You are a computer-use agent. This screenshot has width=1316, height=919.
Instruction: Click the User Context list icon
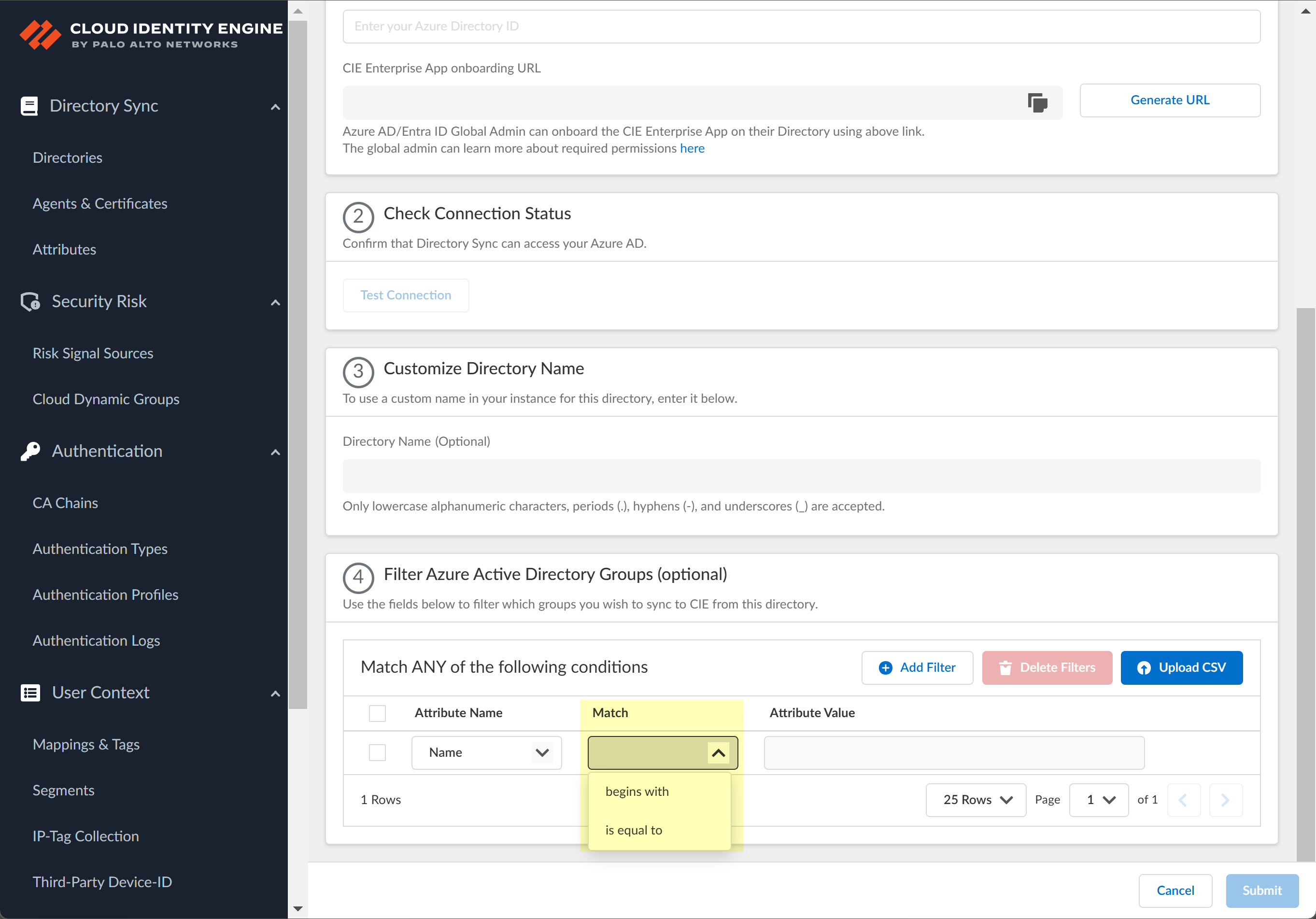[x=30, y=693]
